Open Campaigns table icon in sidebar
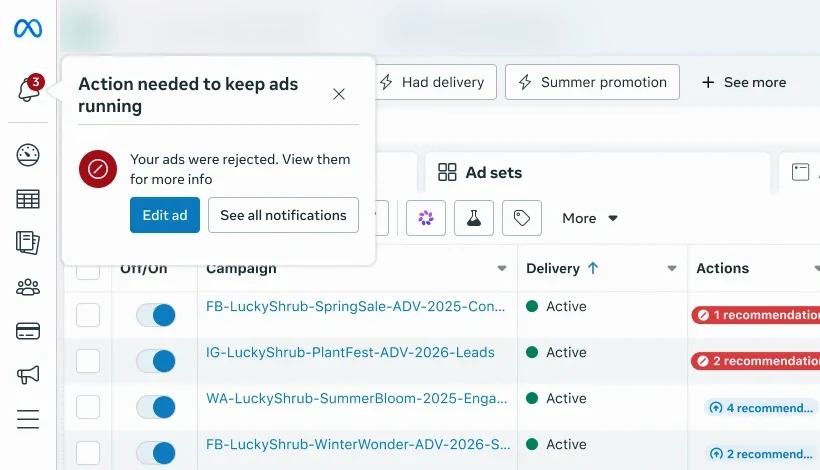This screenshot has width=820, height=470. (28, 199)
